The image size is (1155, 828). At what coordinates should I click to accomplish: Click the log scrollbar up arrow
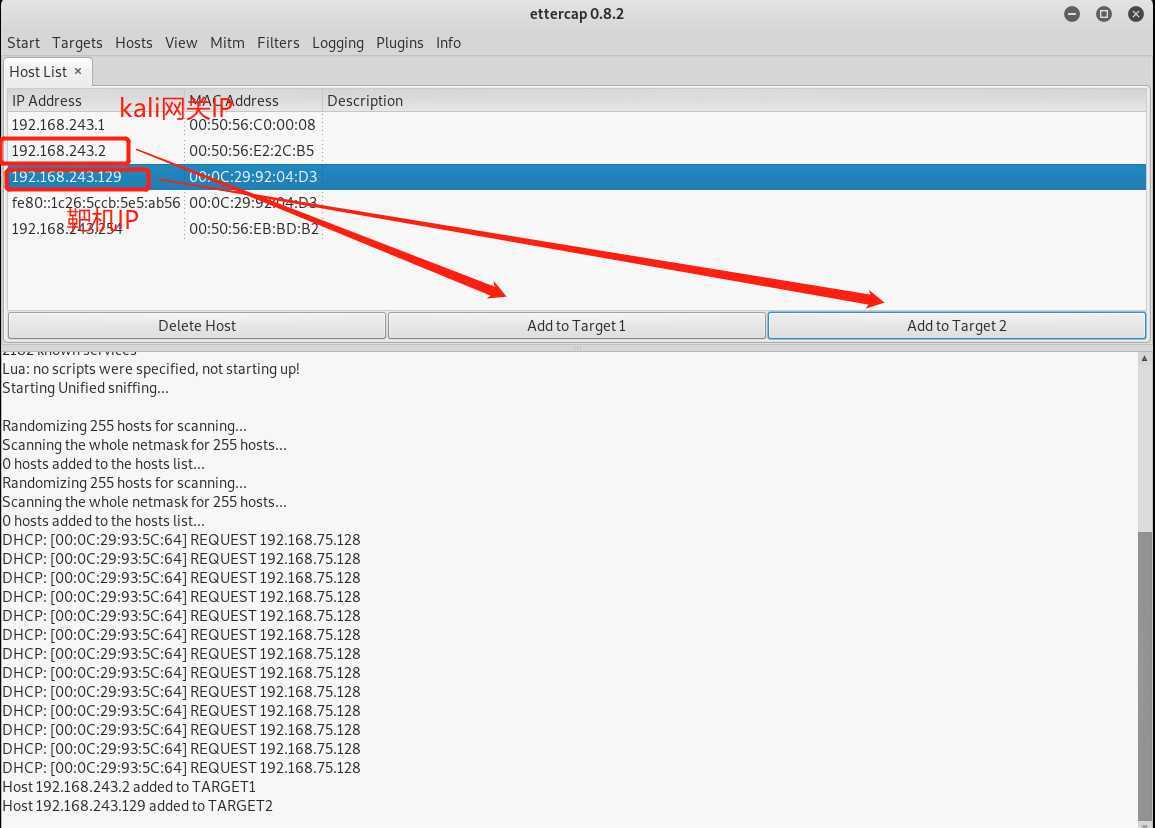point(1144,359)
